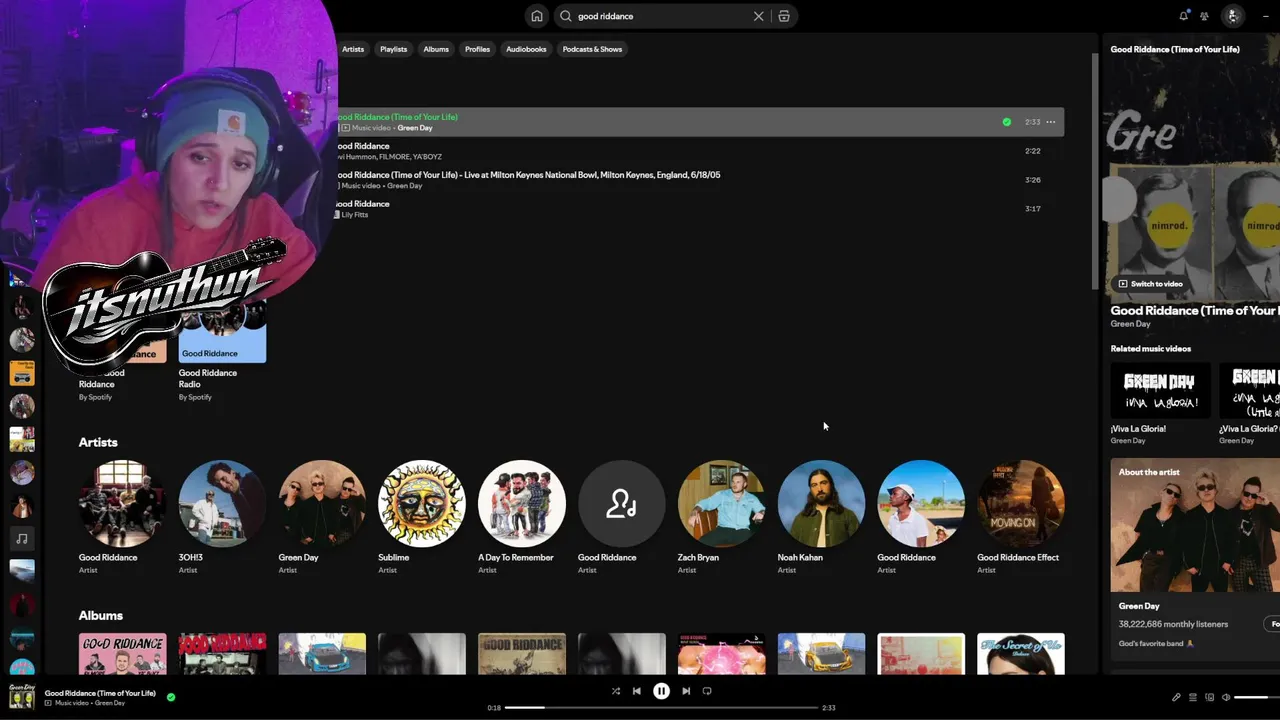The width and height of the screenshot is (1280, 720).
Task: Open Zach Bryan artist profile
Action: pyautogui.click(x=722, y=503)
